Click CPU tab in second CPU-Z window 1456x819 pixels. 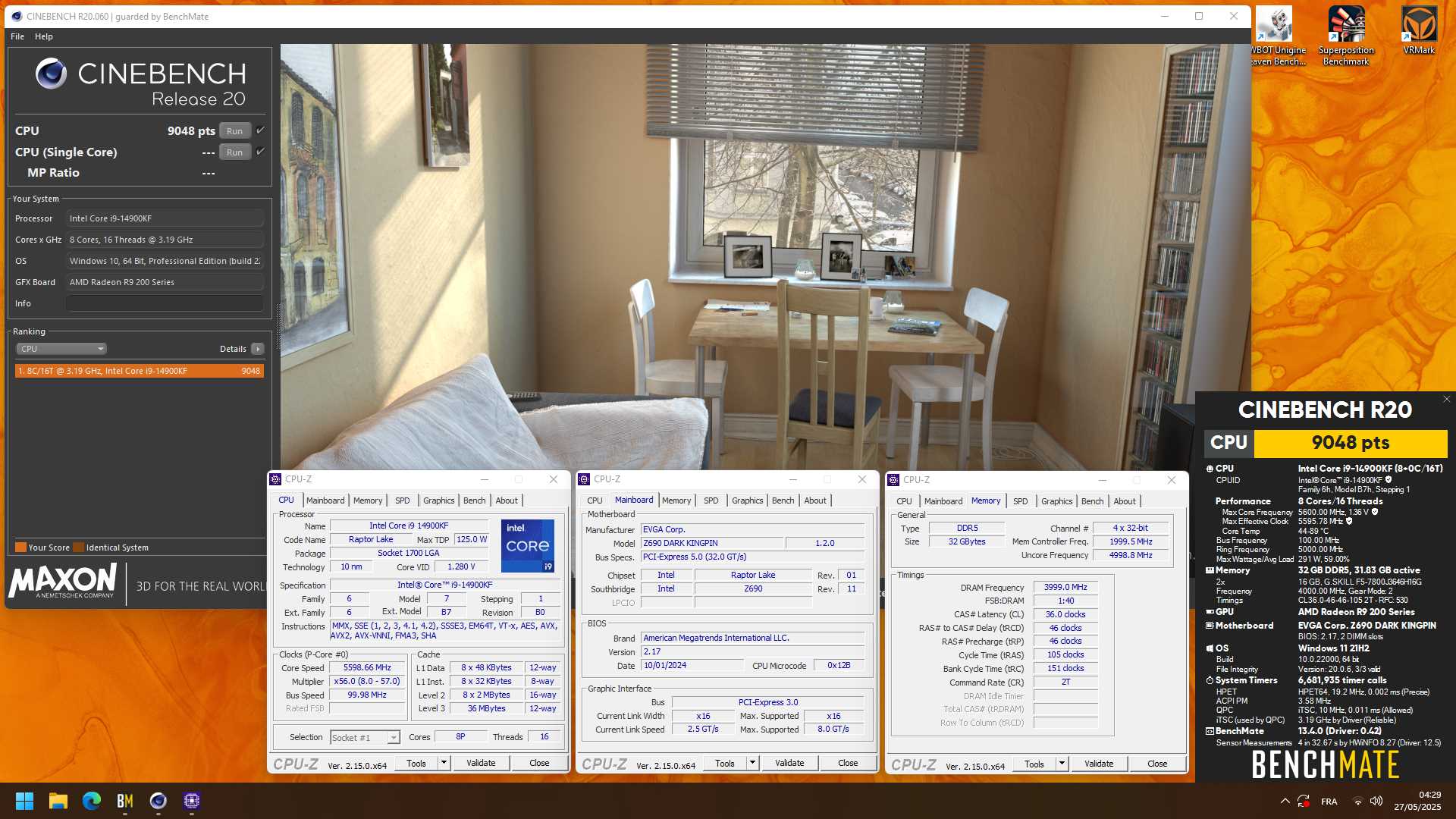click(595, 500)
